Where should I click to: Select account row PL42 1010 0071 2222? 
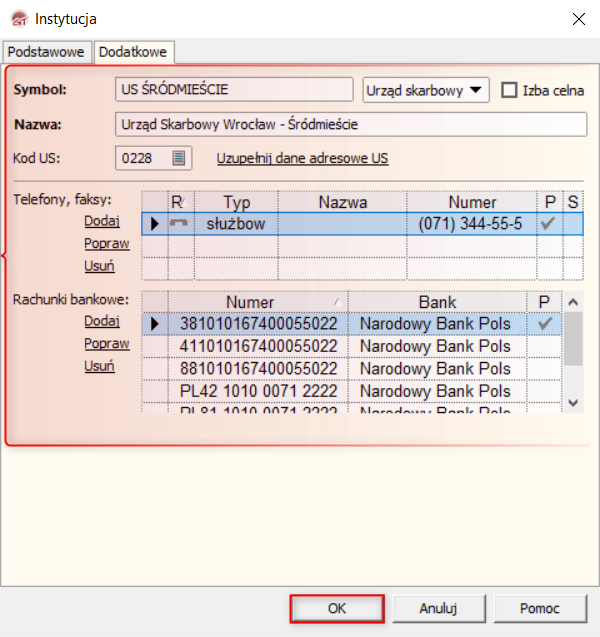click(x=258, y=391)
